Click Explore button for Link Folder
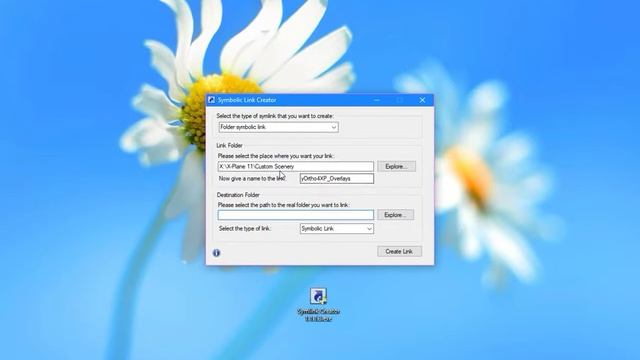640x360 pixels. pos(396,167)
